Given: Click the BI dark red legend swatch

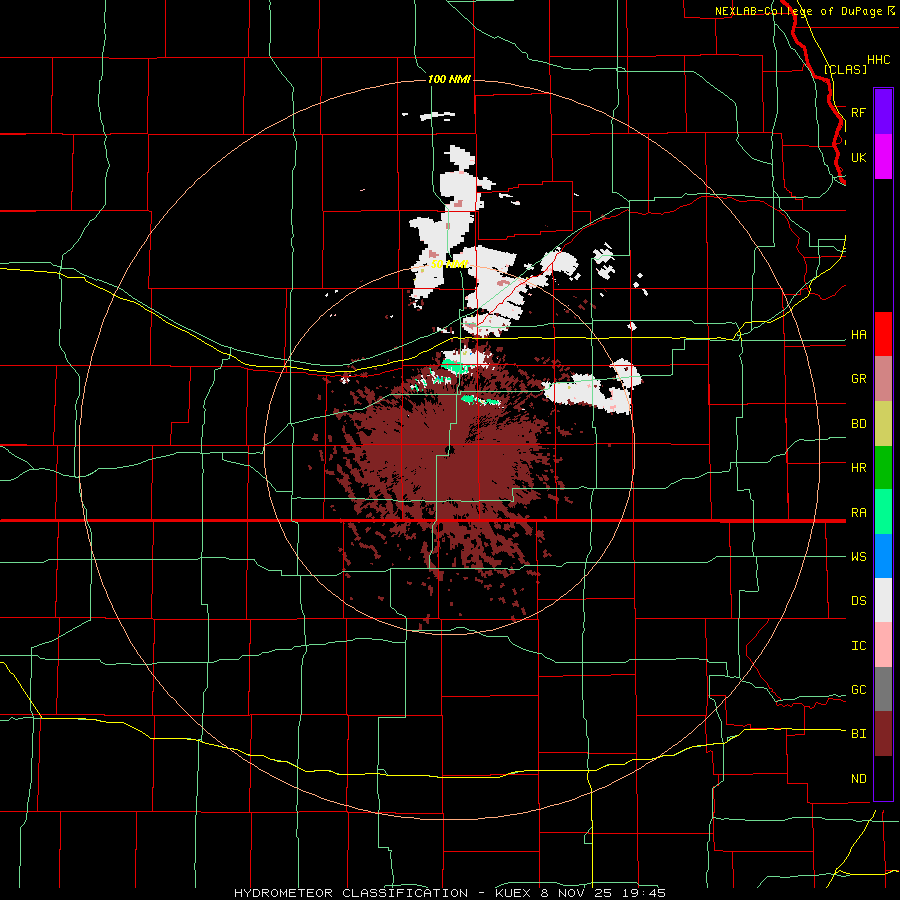Looking at the screenshot, I should coord(883,734).
